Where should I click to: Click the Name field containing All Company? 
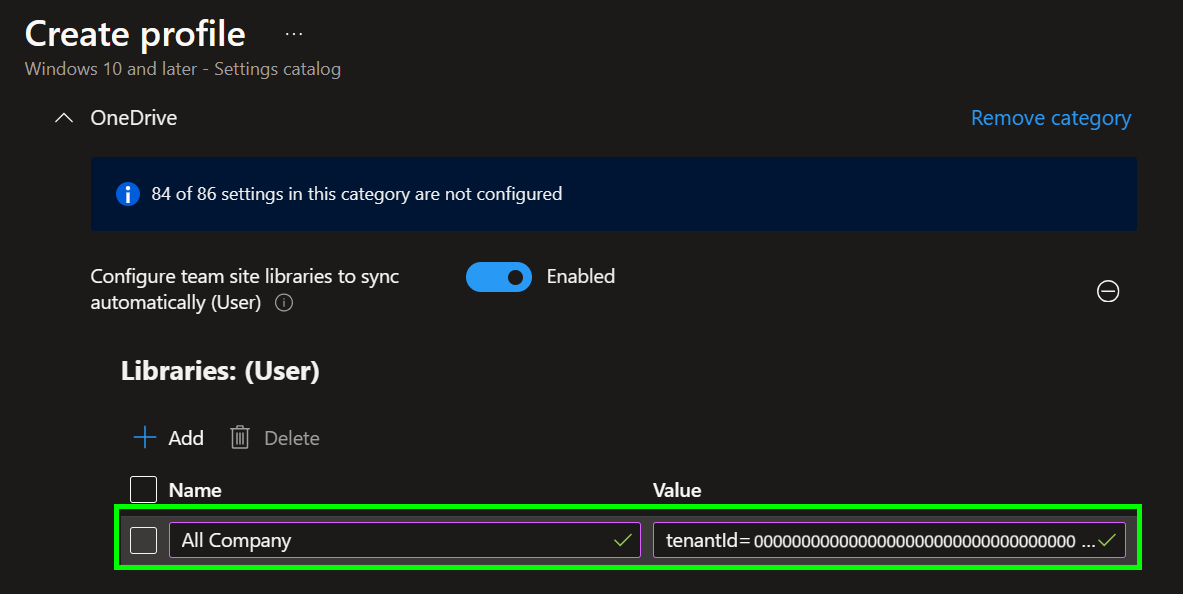[x=390, y=540]
